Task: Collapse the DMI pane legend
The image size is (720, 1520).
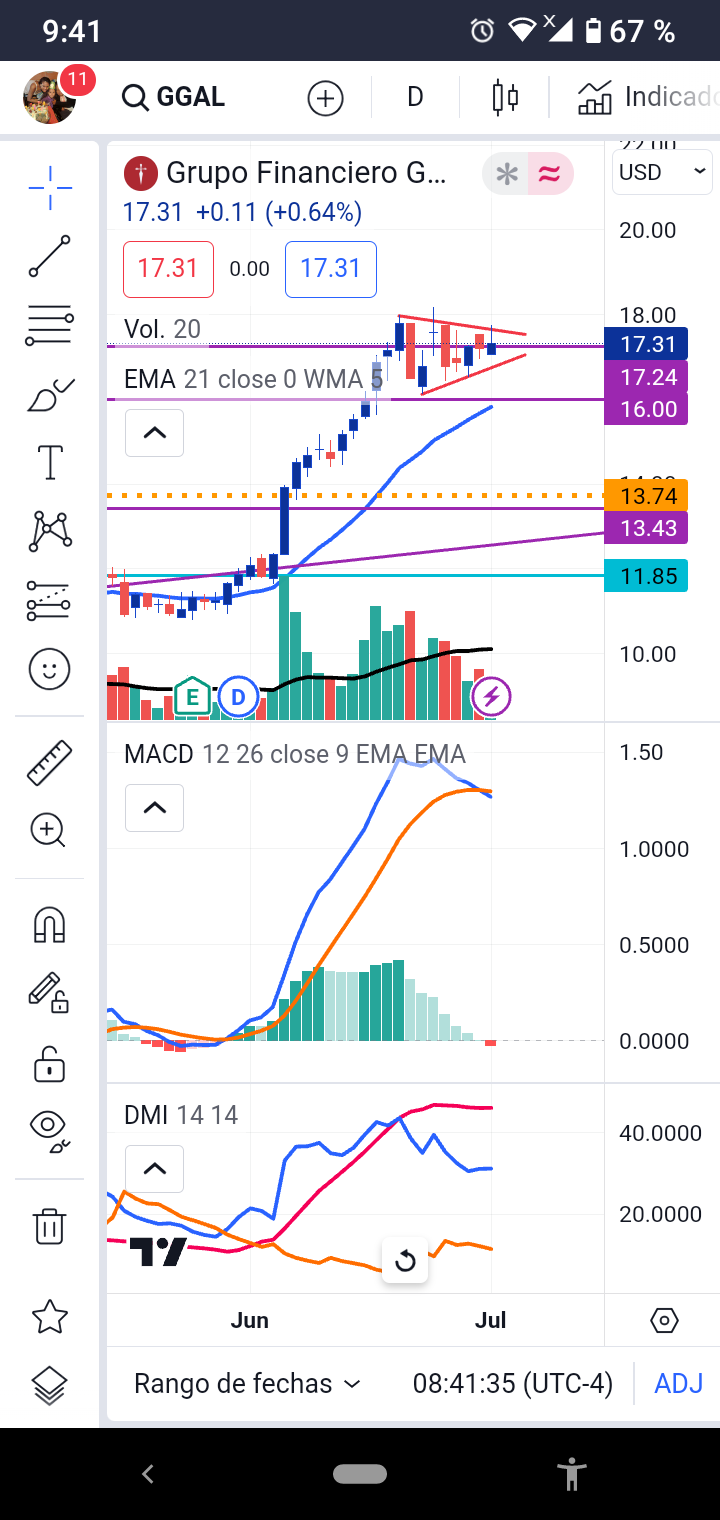Action: click(154, 1168)
